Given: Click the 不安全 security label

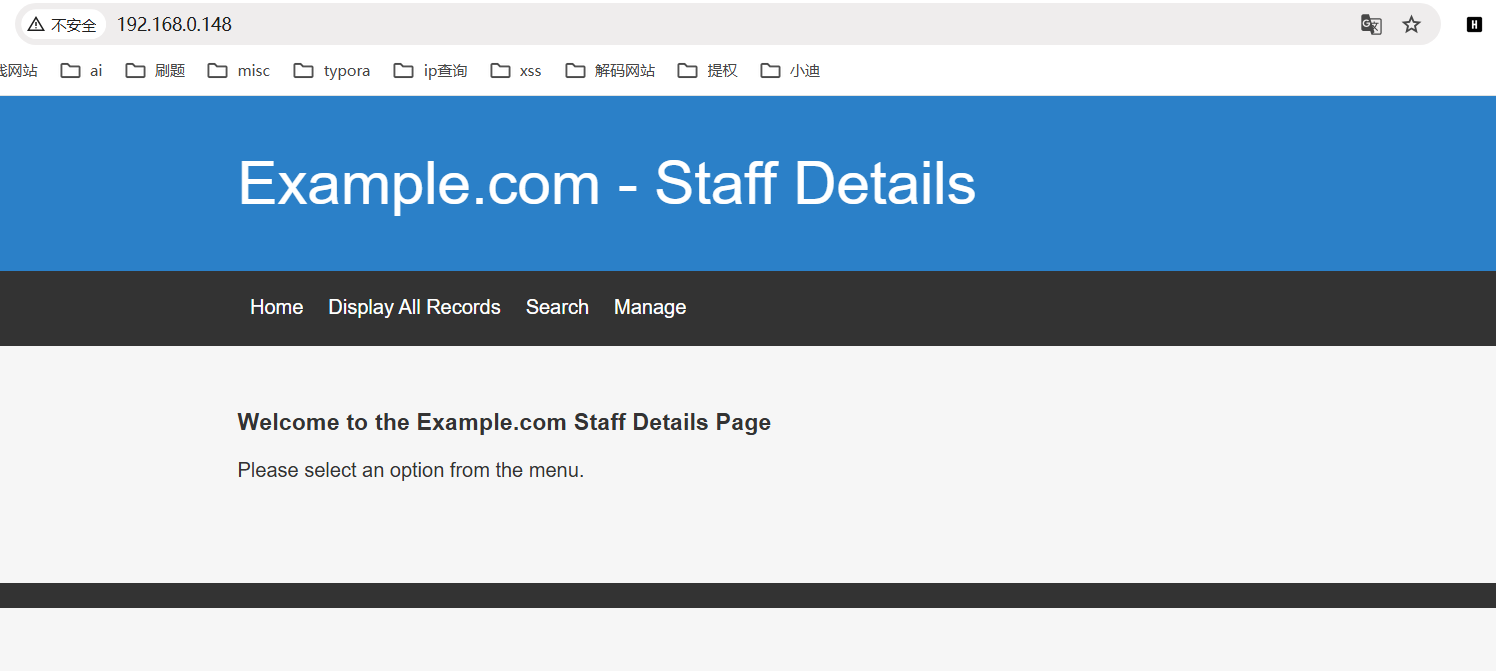Looking at the screenshot, I should (x=74, y=25).
